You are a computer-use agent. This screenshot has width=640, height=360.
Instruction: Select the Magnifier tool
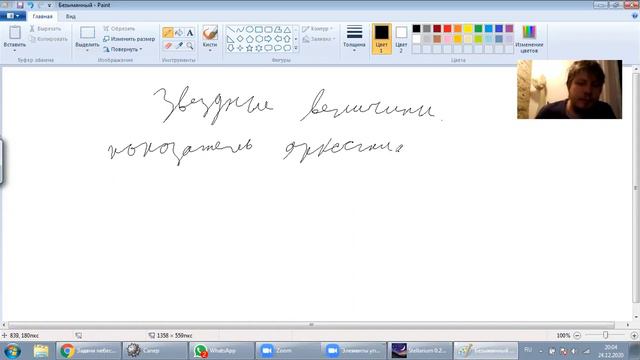[190, 46]
